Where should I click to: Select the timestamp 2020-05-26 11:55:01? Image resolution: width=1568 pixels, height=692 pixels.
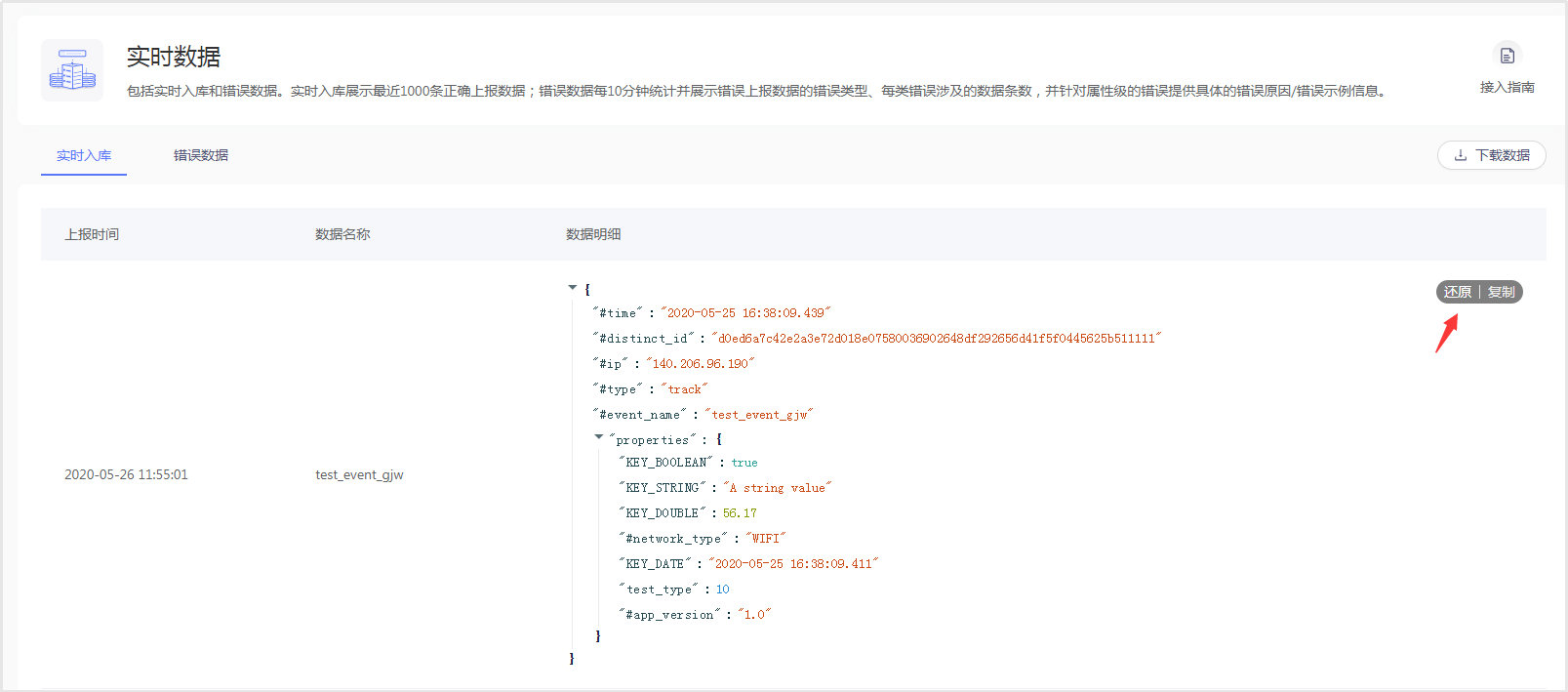(x=126, y=474)
